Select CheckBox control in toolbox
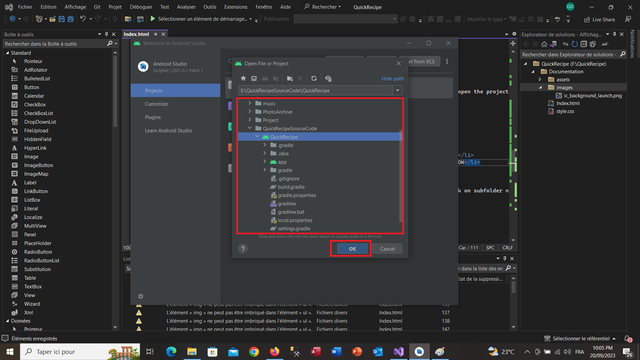This screenshot has width=640, height=360. [35, 104]
